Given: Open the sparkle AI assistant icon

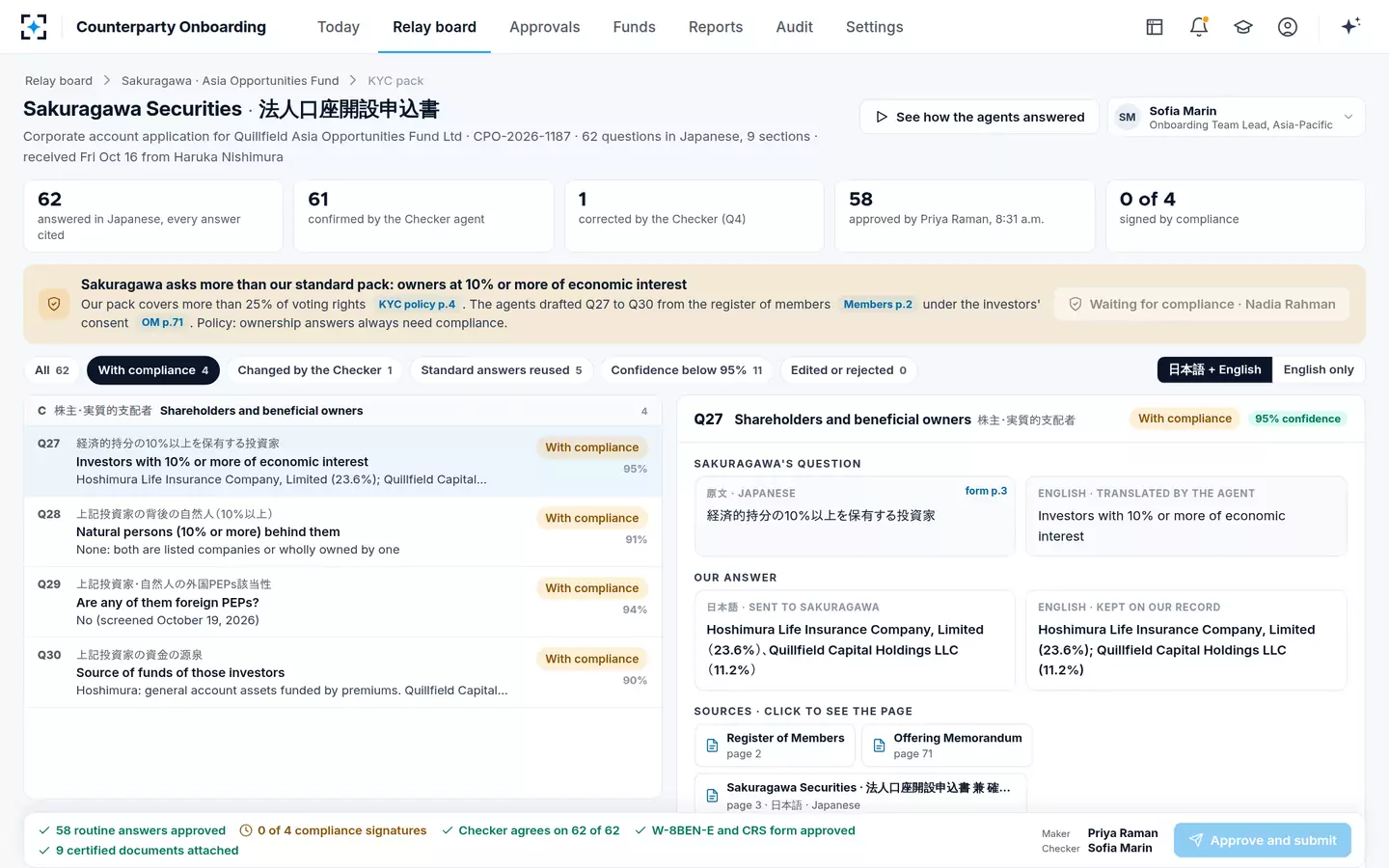Looking at the screenshot, I should pyautogui.click(x=1350, y=26).
